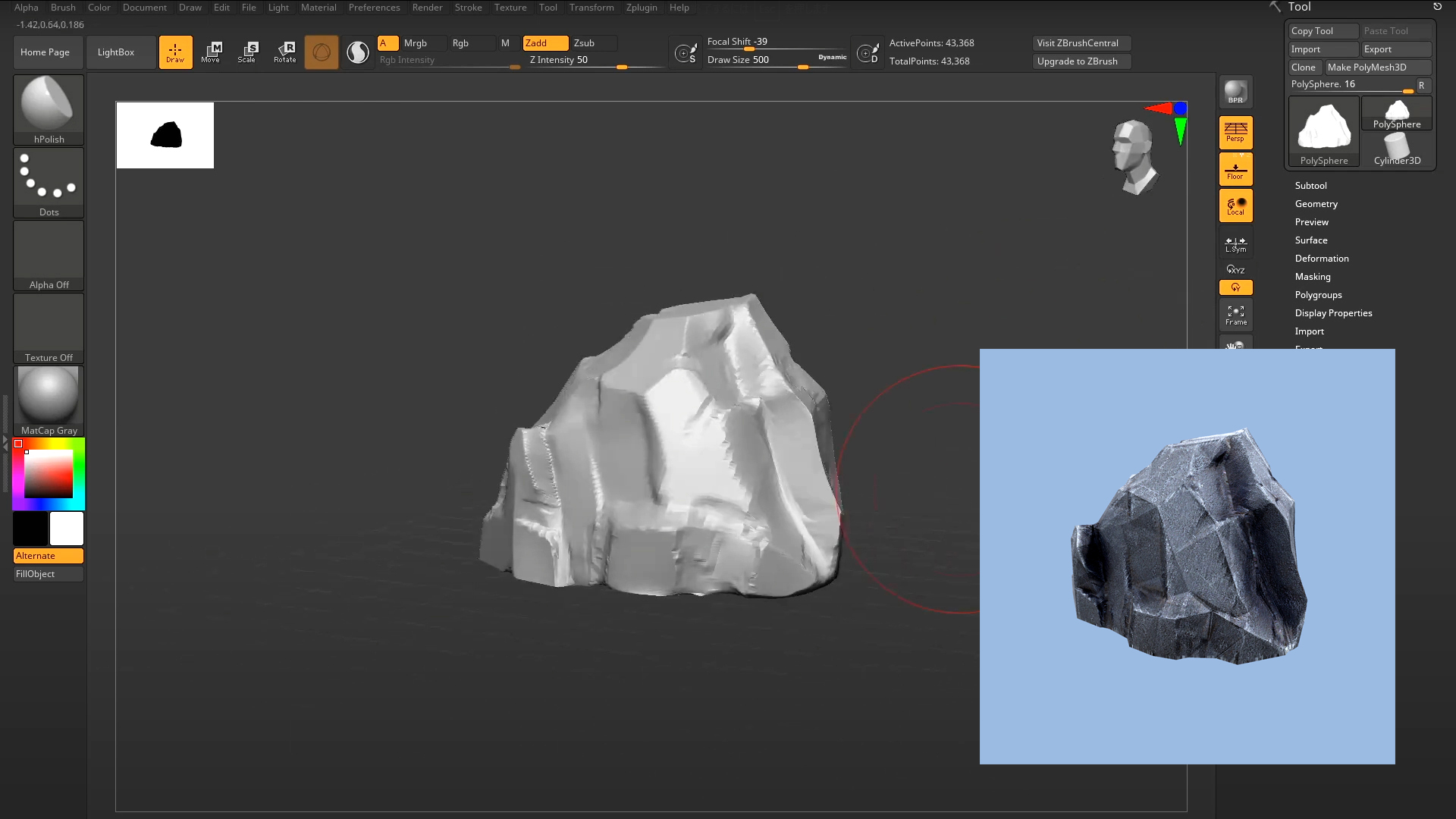The width and height of the screenshot is (1456, 819).
Task: Click the Frame view icon
Action: point(1235,315)
